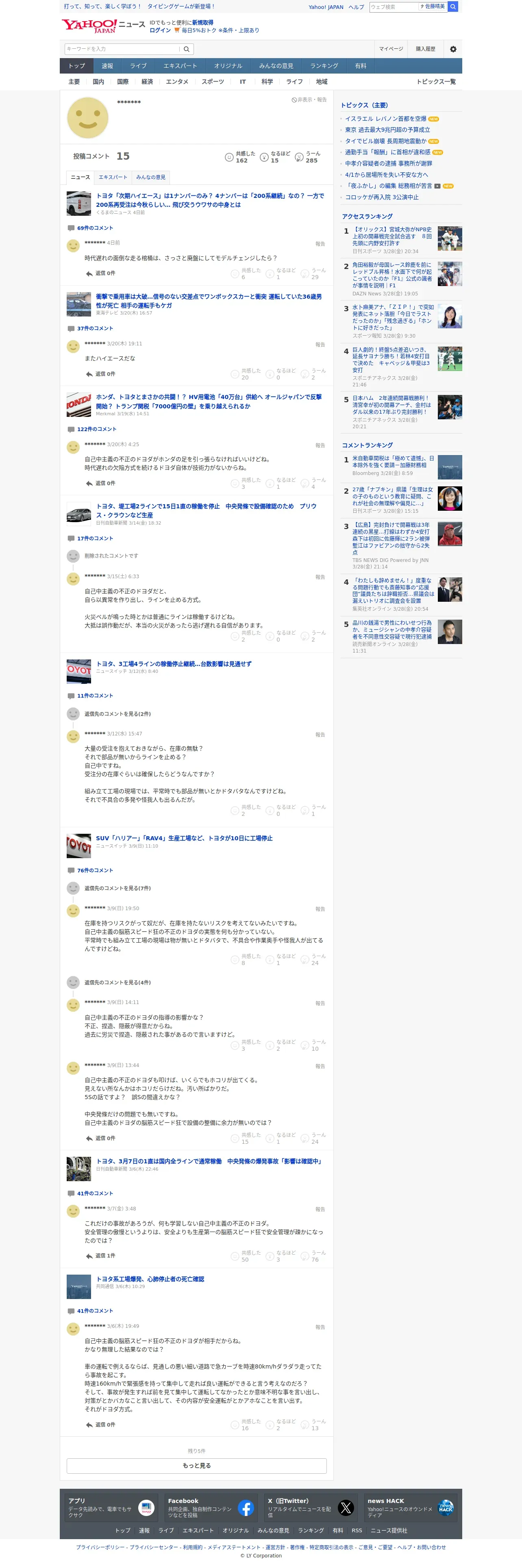Click the ヘルプ link in the header
Image resolution: width=522 pixels, height=1568 pixels.
356,7
